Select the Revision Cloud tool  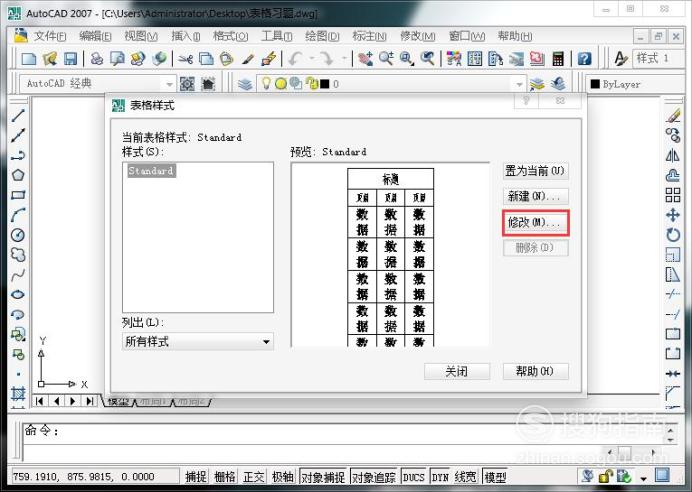click(18, 255)
